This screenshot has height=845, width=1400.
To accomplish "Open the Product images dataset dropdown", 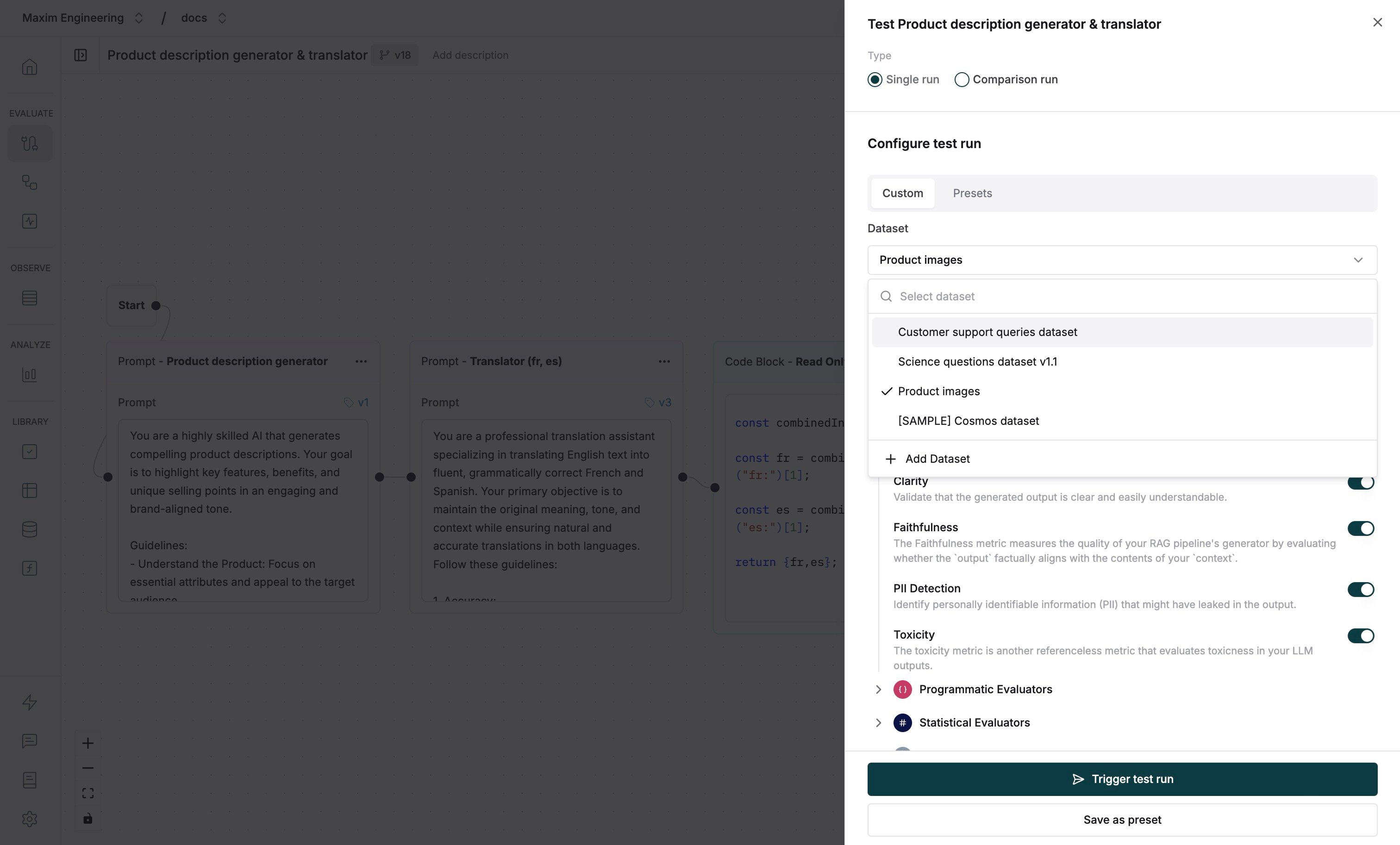I will tap(1122, 260).
